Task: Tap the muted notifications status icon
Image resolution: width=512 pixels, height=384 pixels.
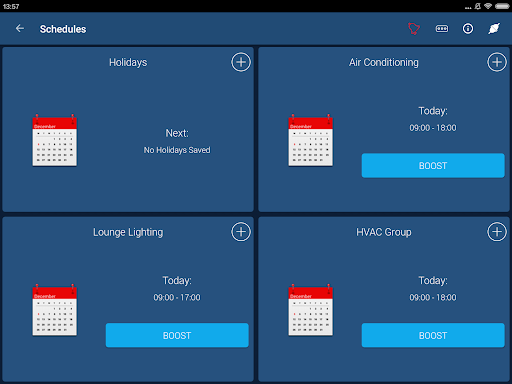Action: [478, 6]
